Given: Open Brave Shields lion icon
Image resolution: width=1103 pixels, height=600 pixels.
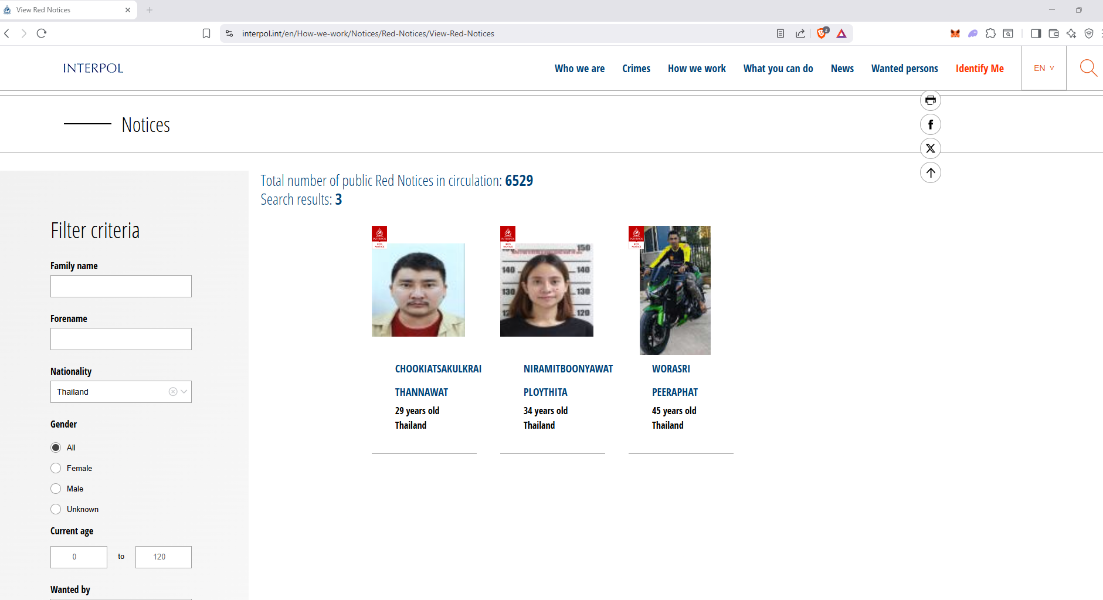Looking at the screenshot, I should point(822,33).
